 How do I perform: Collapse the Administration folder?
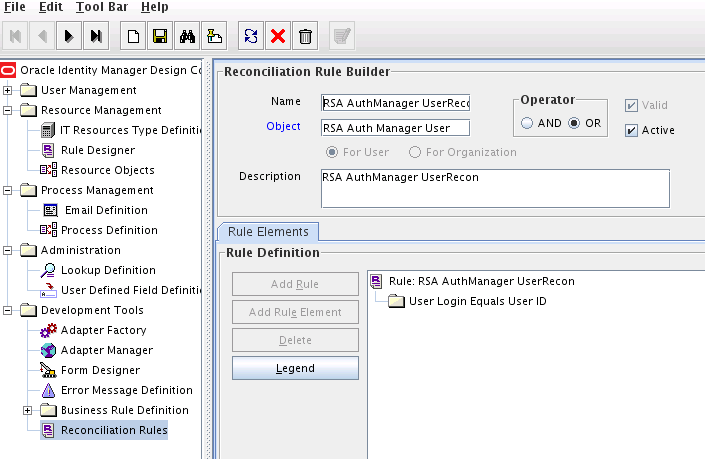coord(8,250)
